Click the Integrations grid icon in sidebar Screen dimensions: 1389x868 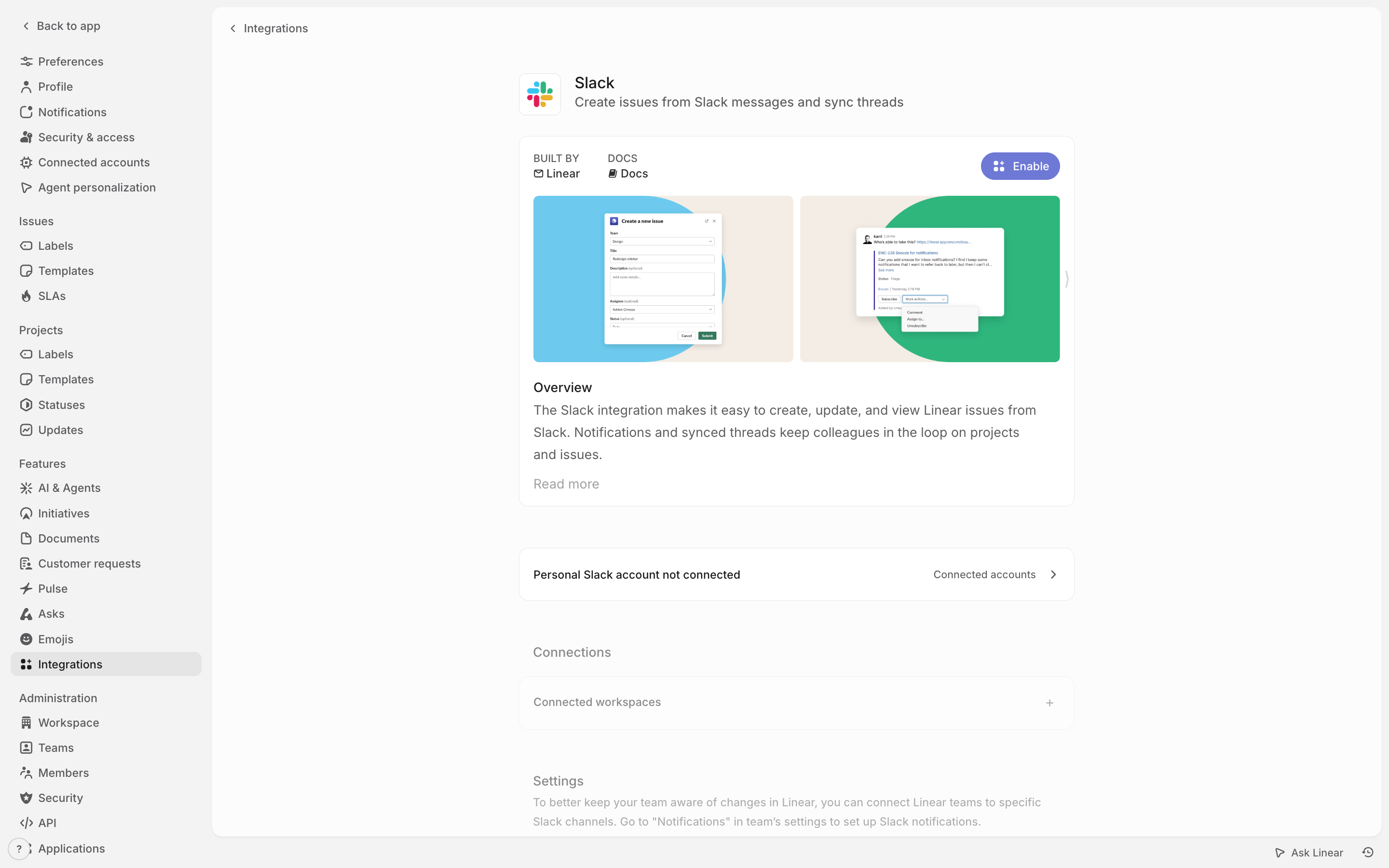coord(26,664)
